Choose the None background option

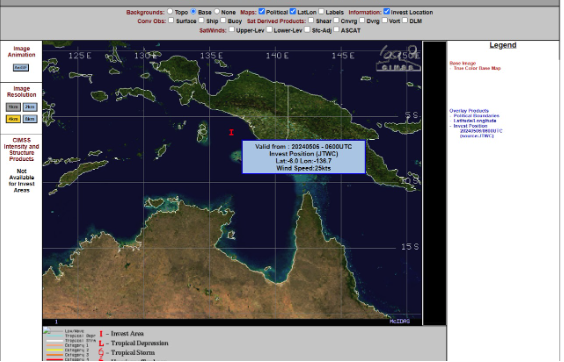(x=217, y=12)
